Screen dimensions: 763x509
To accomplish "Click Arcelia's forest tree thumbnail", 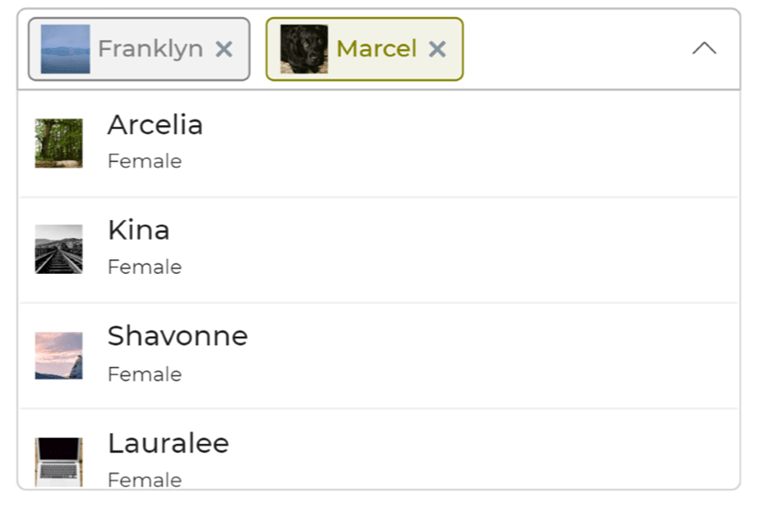I will click(59, 143).
